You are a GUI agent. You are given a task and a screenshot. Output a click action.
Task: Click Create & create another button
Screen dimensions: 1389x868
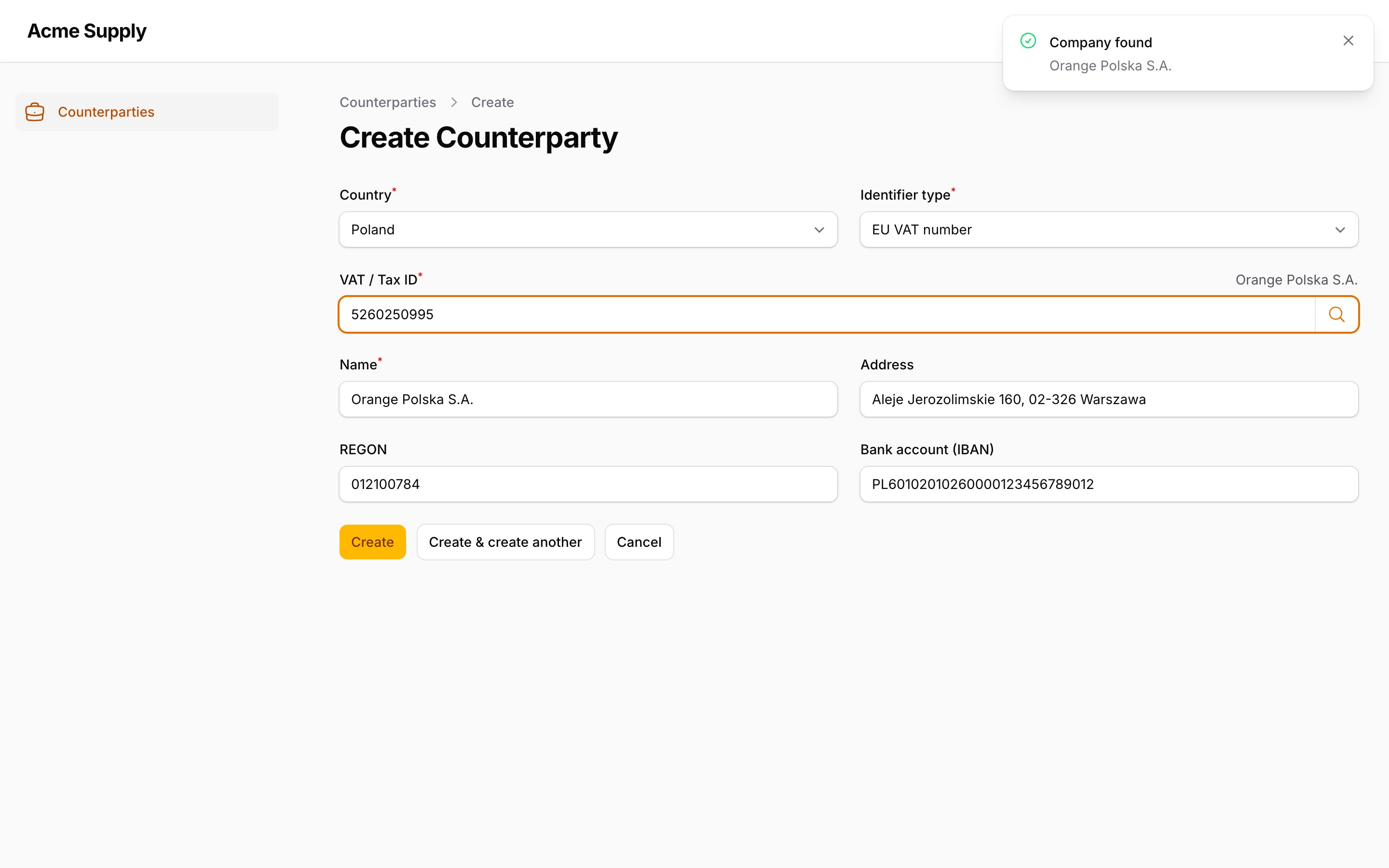tap(505, 542)
